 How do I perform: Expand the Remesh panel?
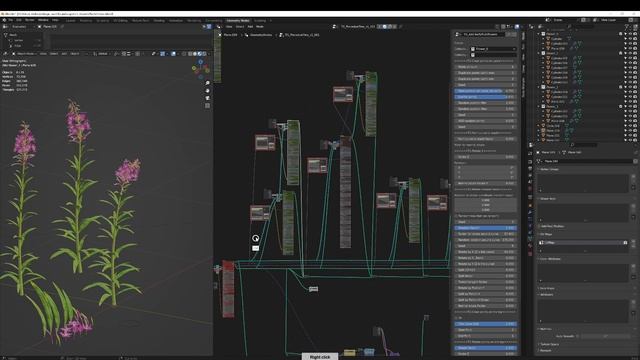point(545,351)
